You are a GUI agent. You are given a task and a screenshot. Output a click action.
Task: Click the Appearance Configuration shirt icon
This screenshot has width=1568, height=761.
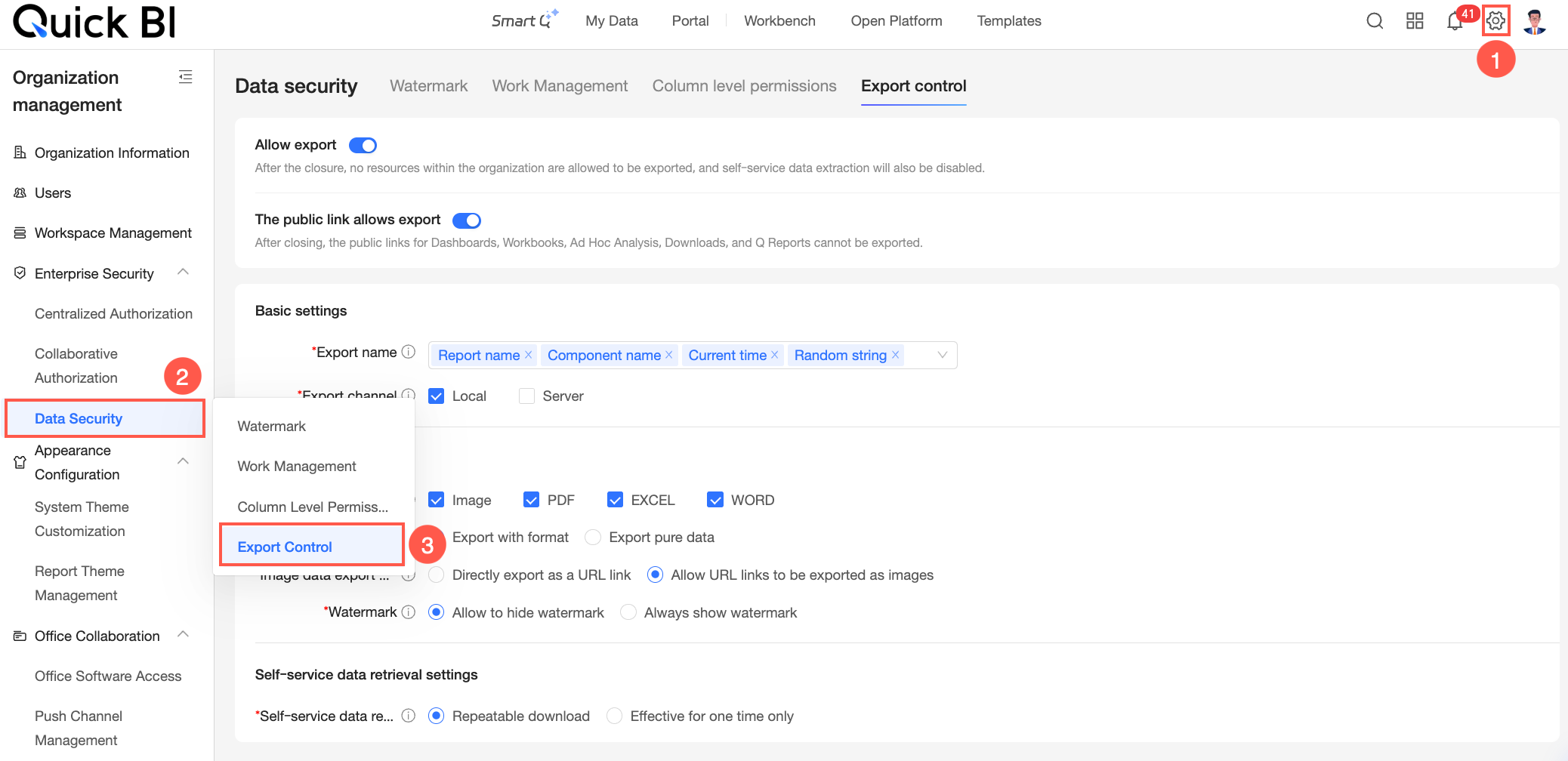[20, 462]
